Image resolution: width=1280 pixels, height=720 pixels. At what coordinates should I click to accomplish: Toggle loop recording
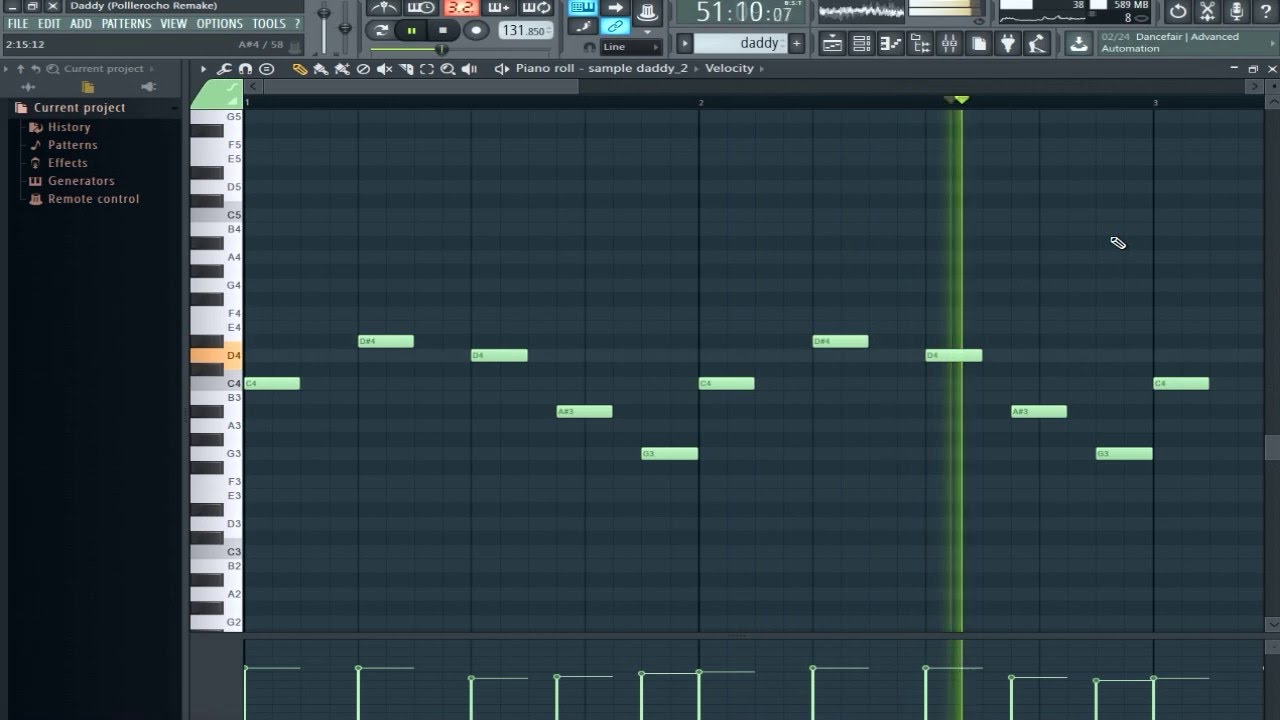[538, 8]
